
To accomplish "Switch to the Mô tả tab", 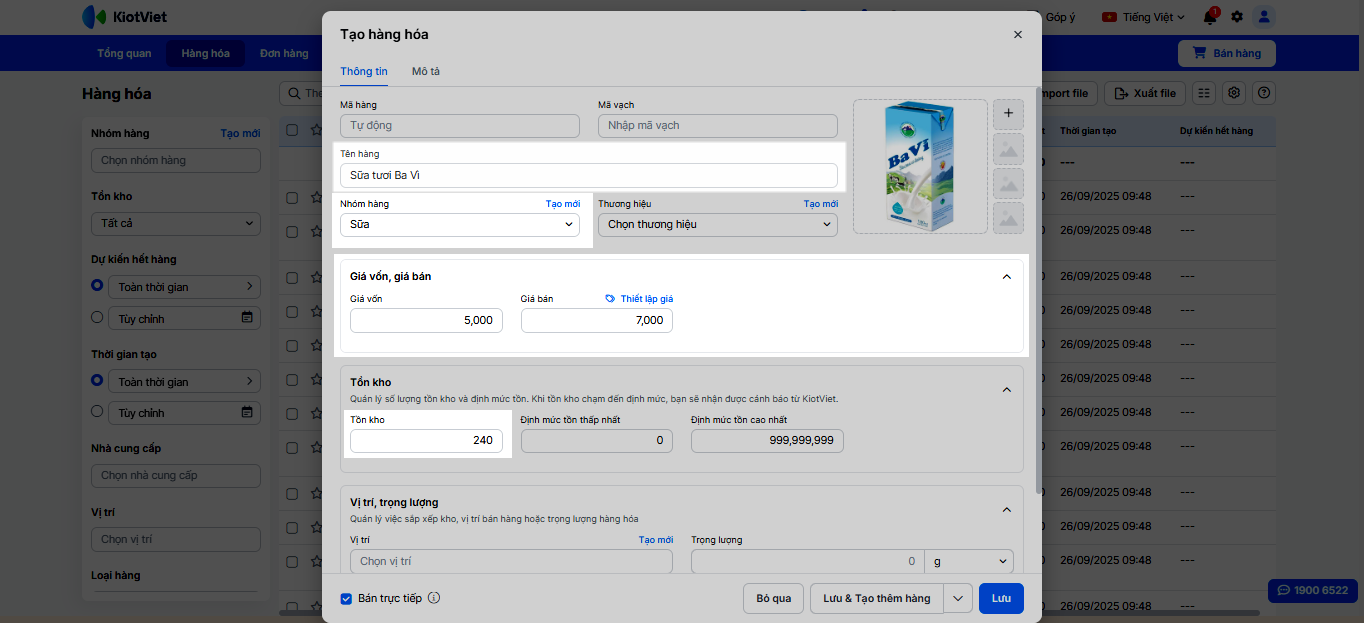I will pos(425,71).
